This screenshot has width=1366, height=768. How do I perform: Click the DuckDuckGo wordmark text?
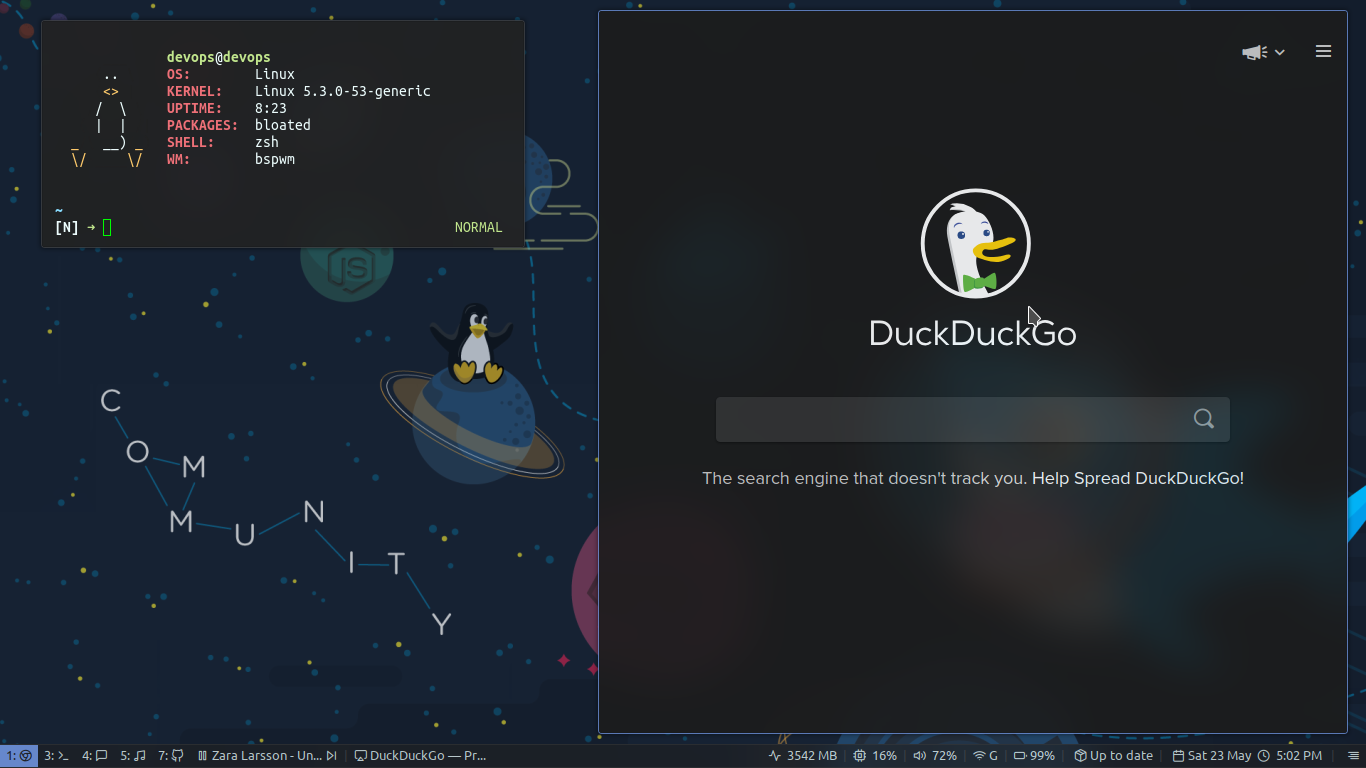(972, 333)
